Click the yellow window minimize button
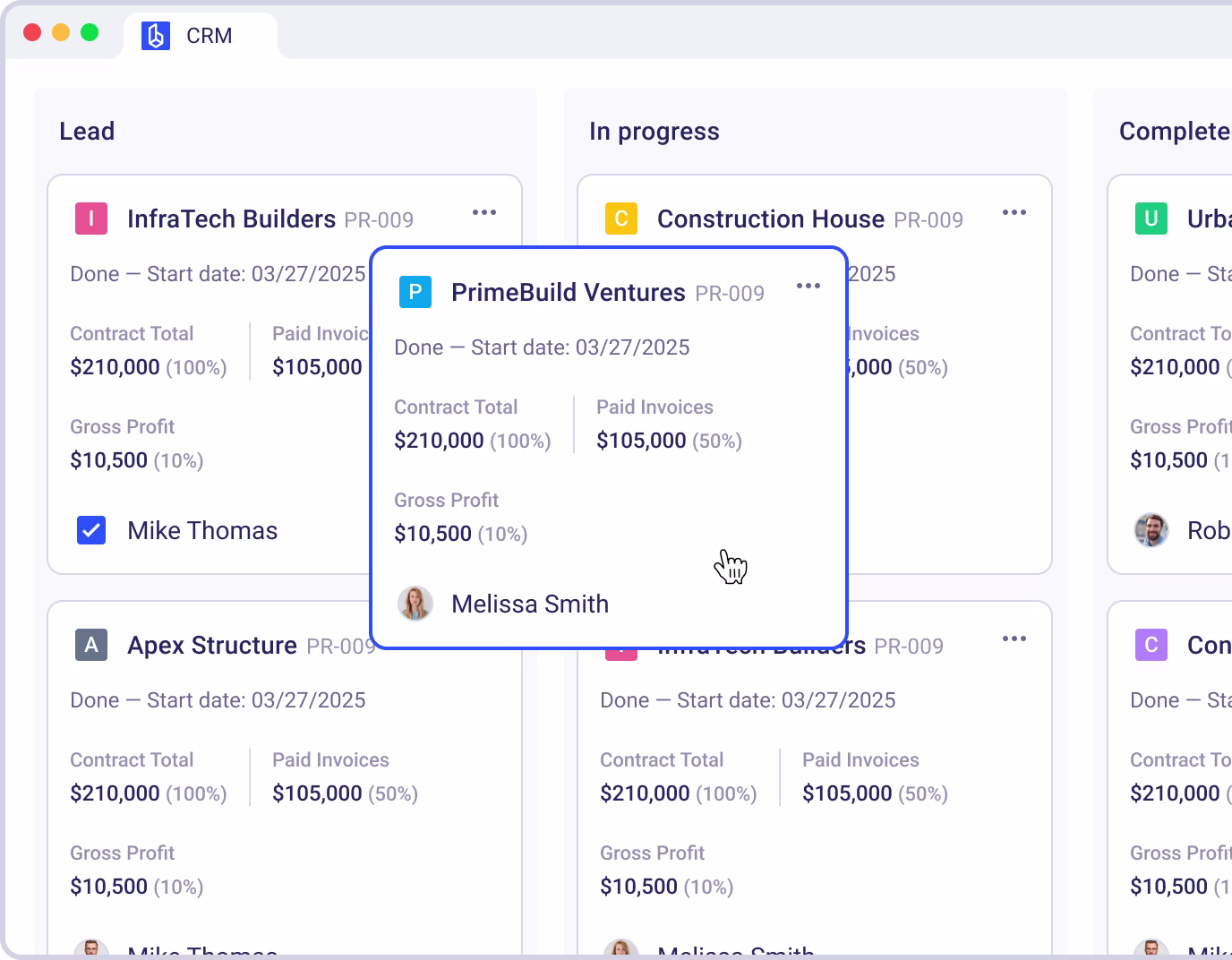Image resolution: width=1232 pixels, height=960 pixels. coord(61,32)
